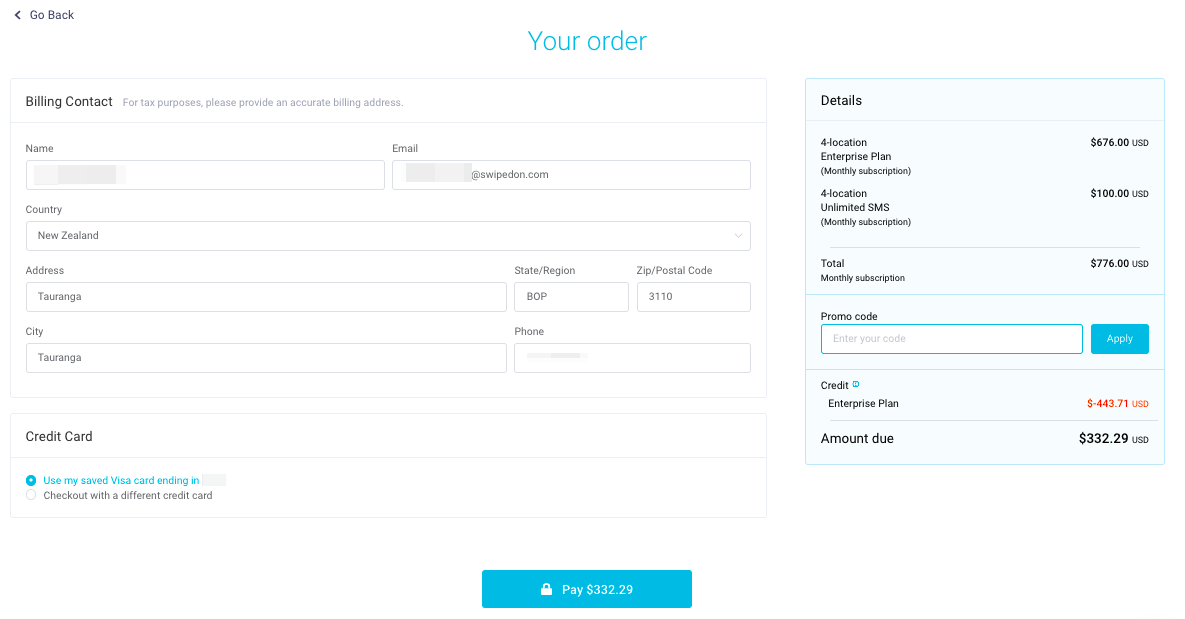Click the Phone input field
Image resolution: width=1185 pixels, height=619 pixels.
click(x=632, y=357)
